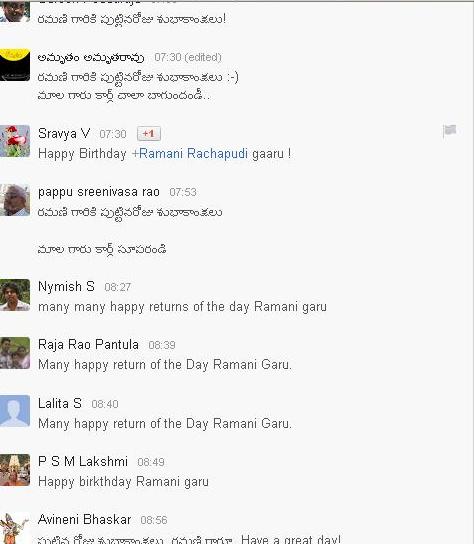Click the +1 button beside Sravya V
The height and width of the screenshot is (544, 474).
click(x=149, y=134)
